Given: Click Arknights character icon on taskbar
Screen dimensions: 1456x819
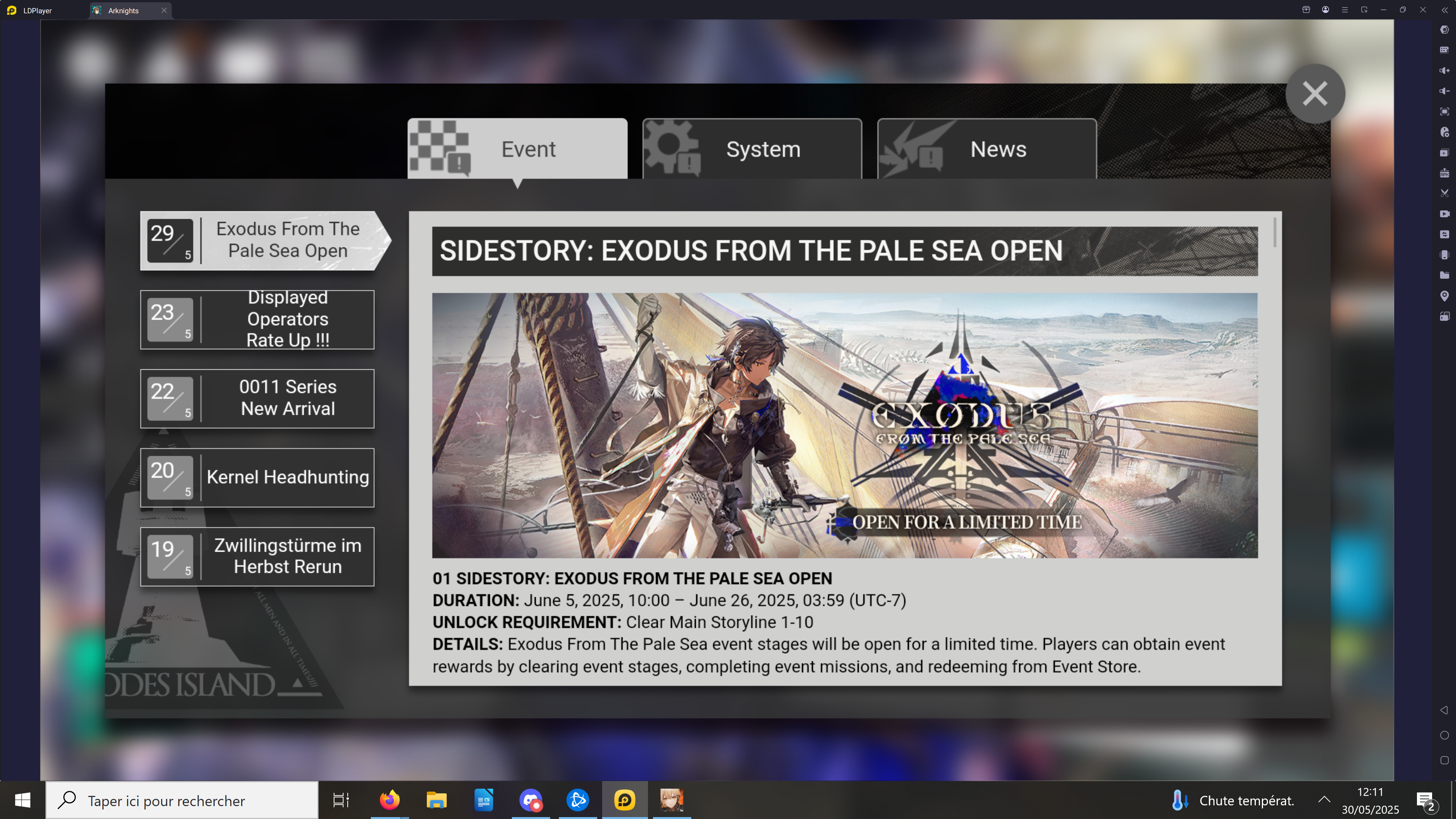Looking at the screenshot, I should coord(672,800).
